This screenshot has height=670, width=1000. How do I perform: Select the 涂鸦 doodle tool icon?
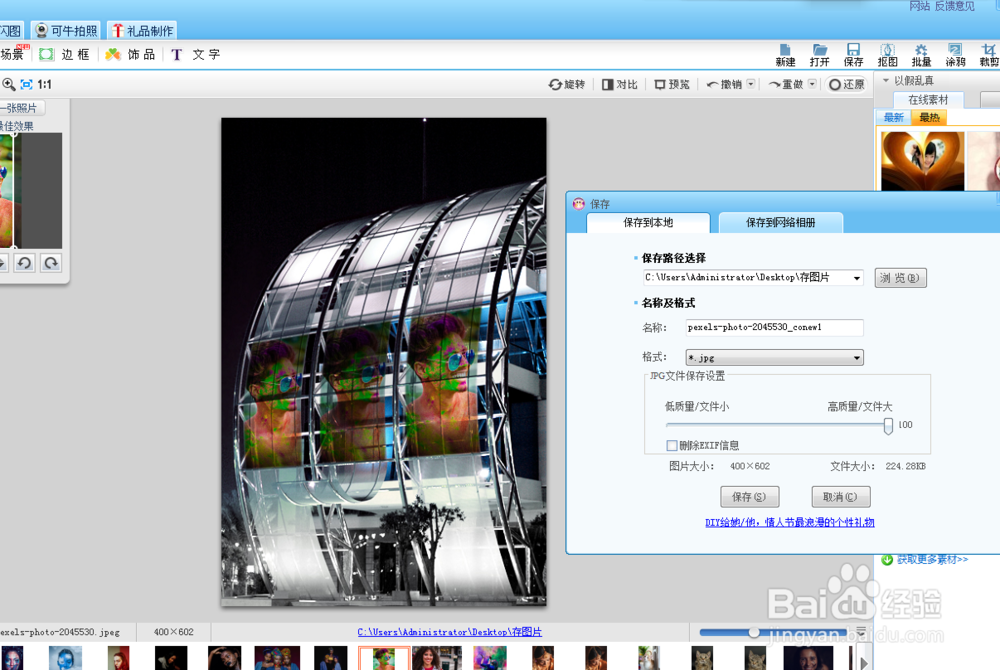point(954,53)
